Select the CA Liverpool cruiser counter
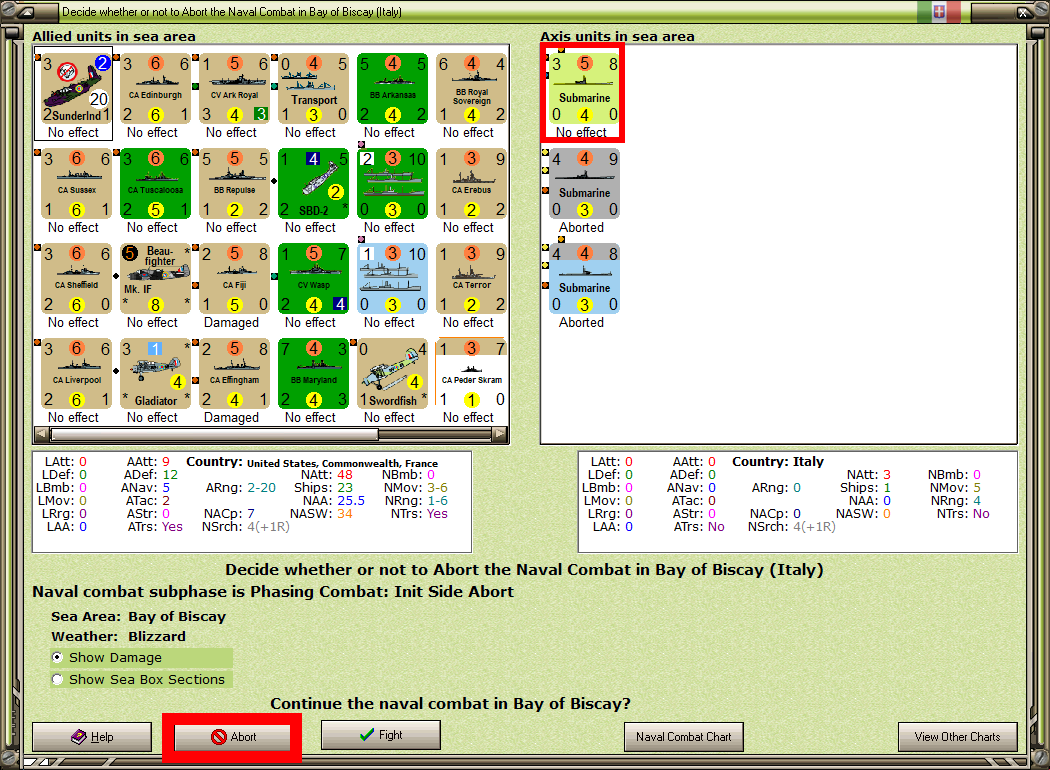The height and width of the screenshot is (770, 1050). pos(76,374)
